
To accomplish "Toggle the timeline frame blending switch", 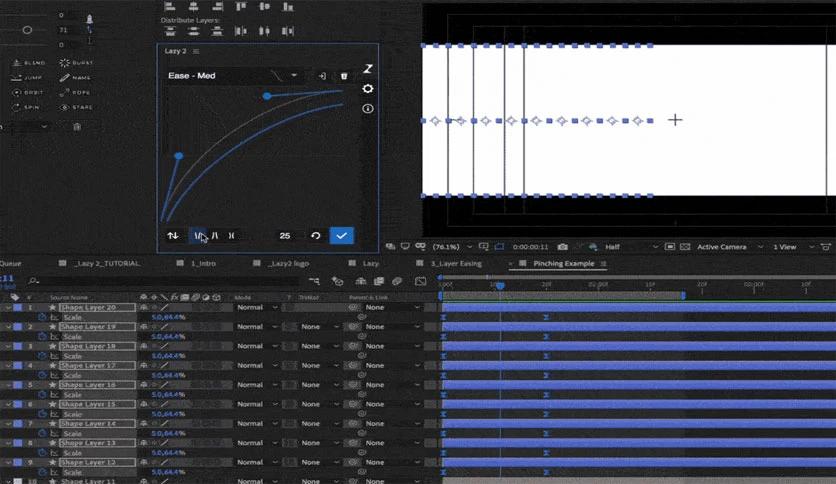I will pyautogui.click(x=379, y=281).
